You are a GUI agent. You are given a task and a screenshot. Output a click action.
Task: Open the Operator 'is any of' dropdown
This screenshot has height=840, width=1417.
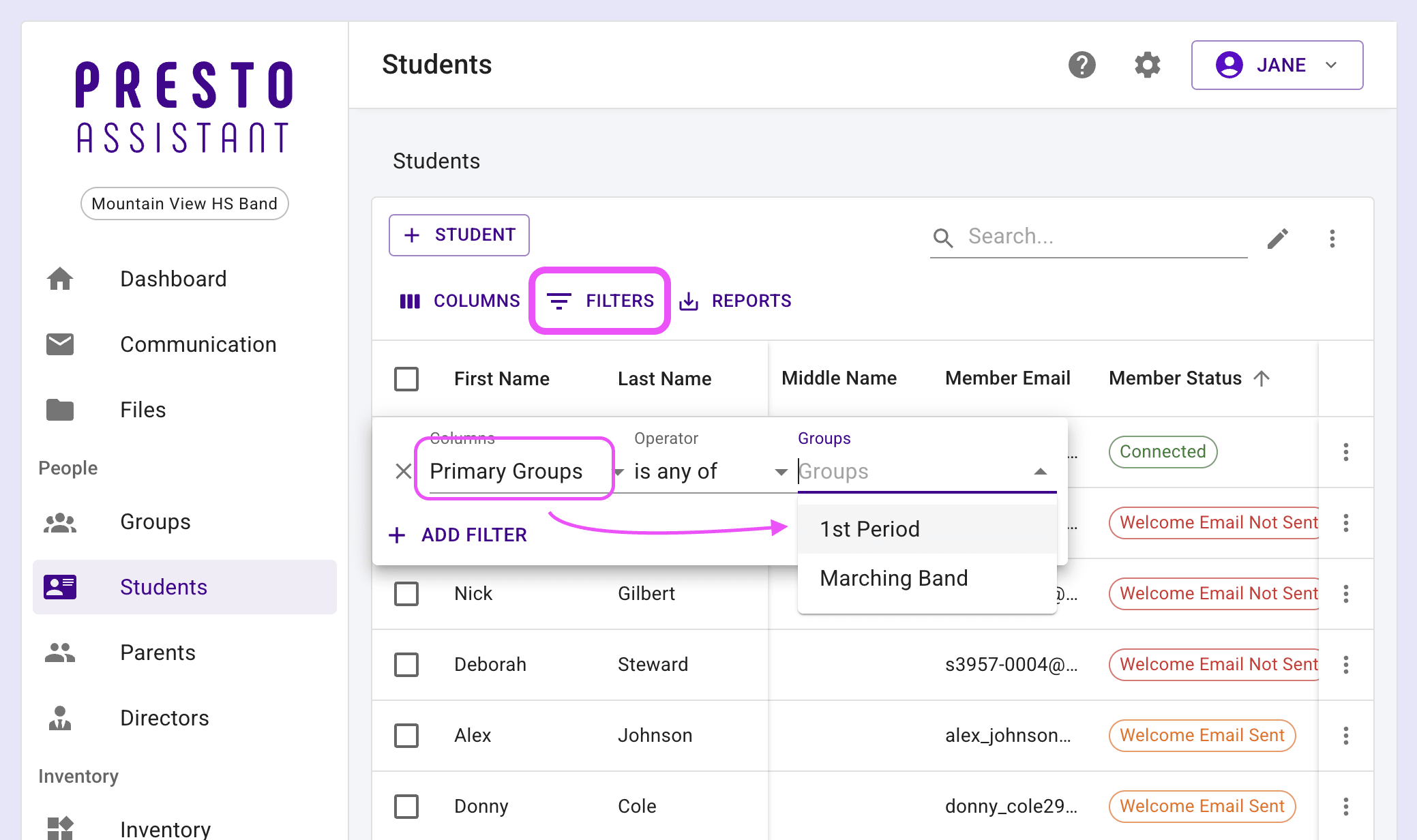click(709, 471)
